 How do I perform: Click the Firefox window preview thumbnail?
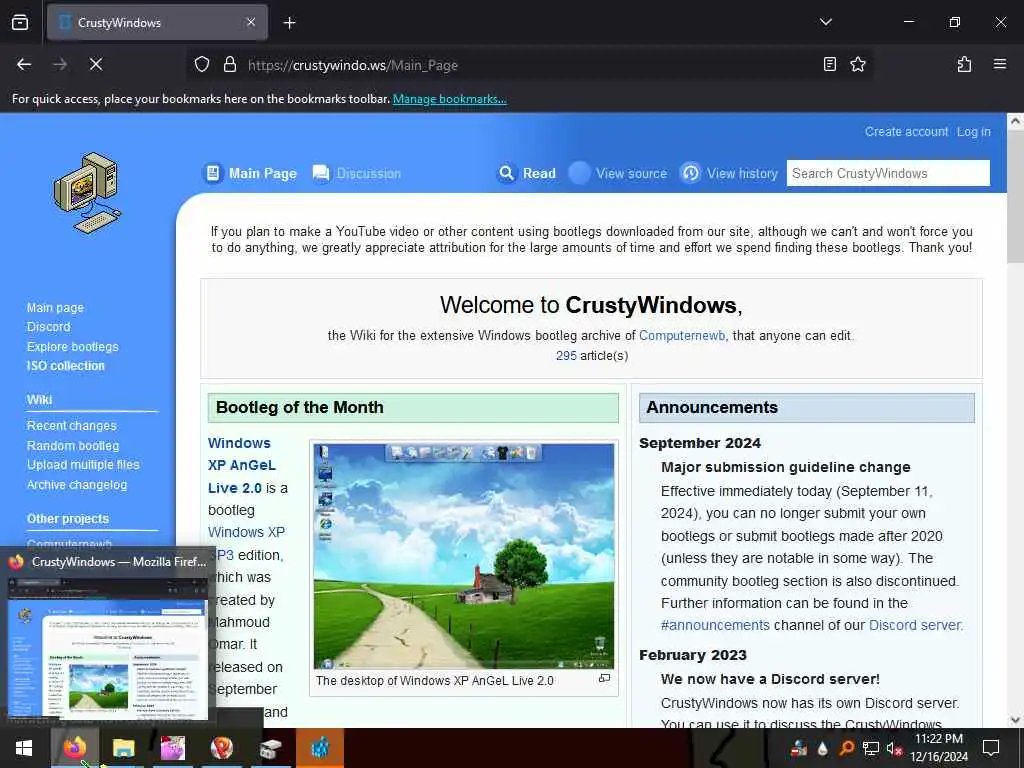click(x=107, y=649)
